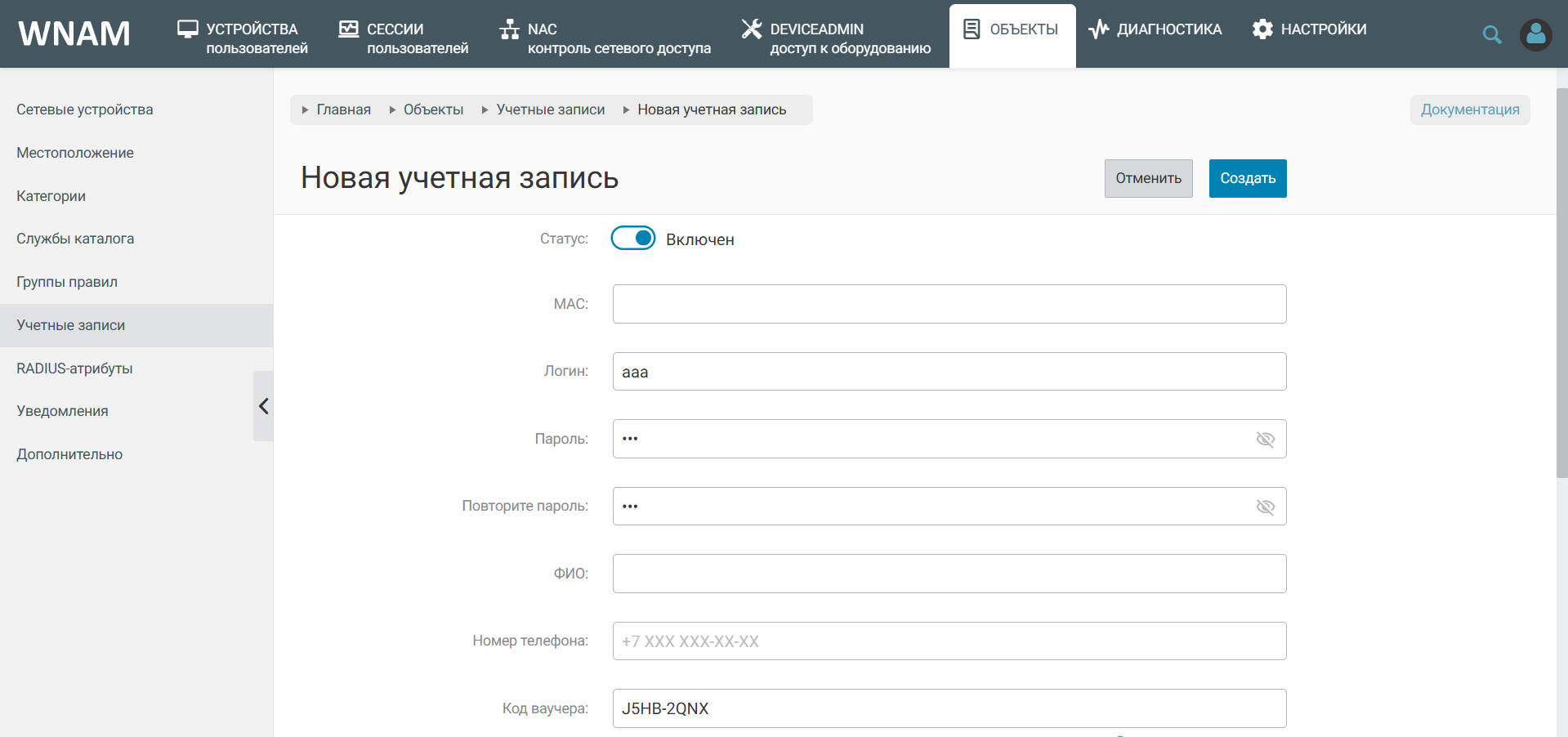Click the vertical page scrollbar
The width and height of the screenshot is (1568, 737).
[1561, 282]
